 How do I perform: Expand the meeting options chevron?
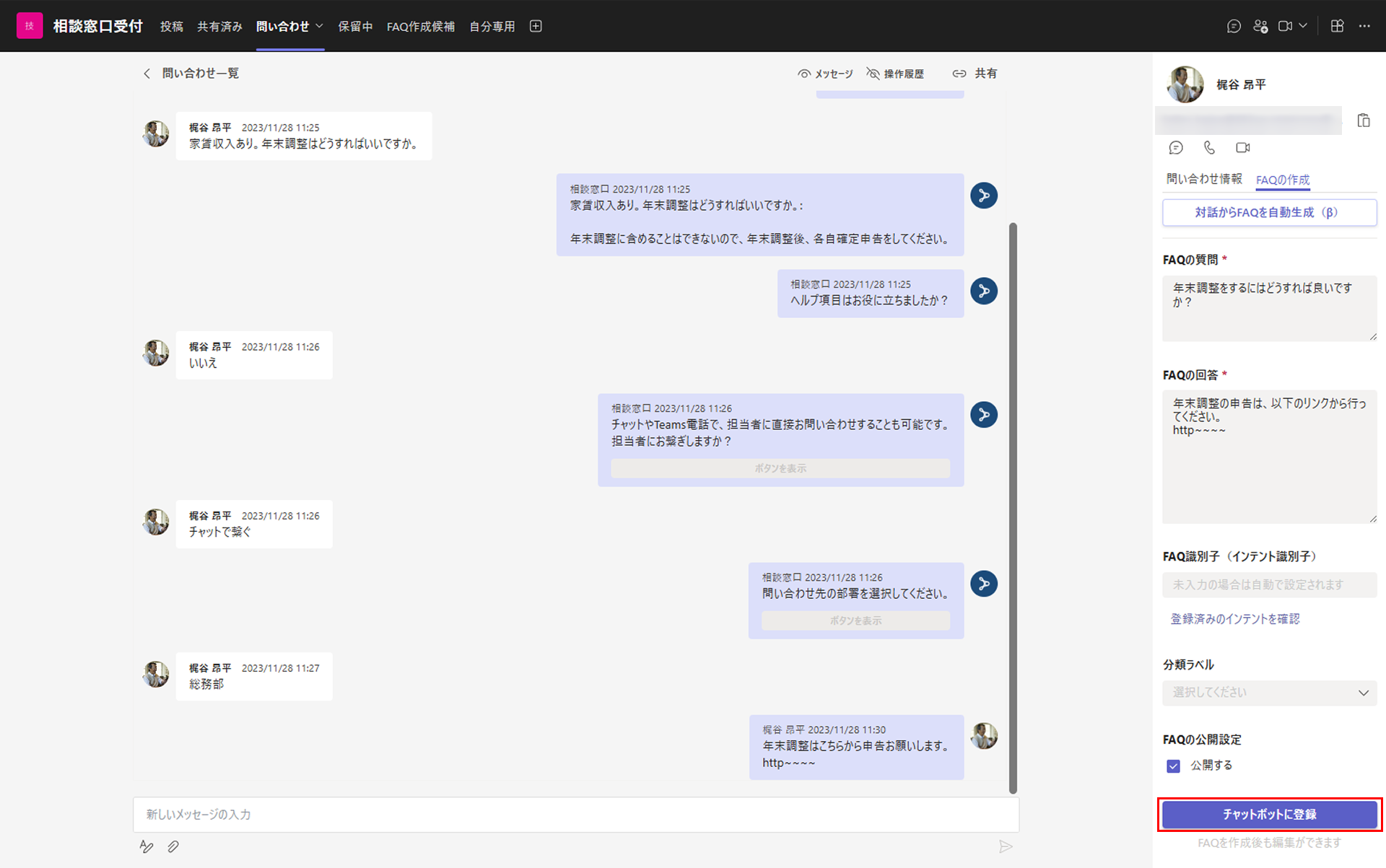1303,26
